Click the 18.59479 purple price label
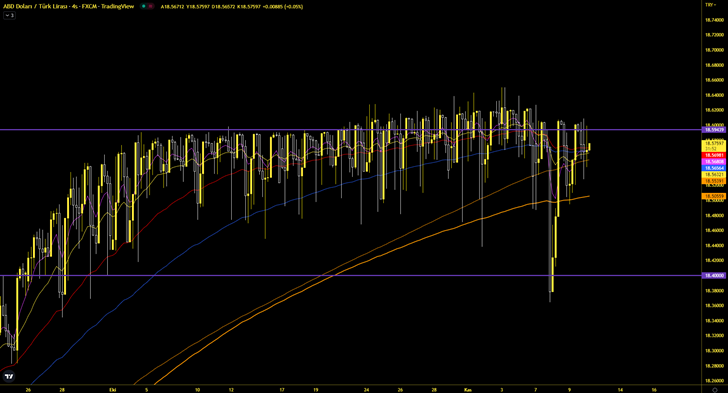The image size is (728, 393). click(714, 130)
